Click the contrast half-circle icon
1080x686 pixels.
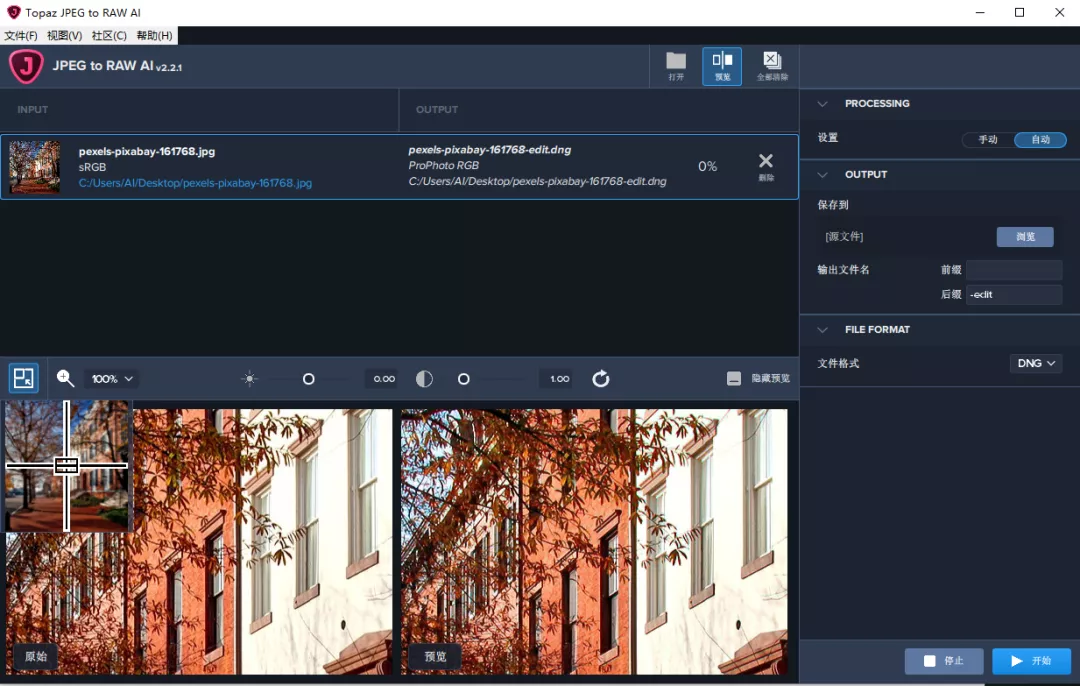pos(425,379)
